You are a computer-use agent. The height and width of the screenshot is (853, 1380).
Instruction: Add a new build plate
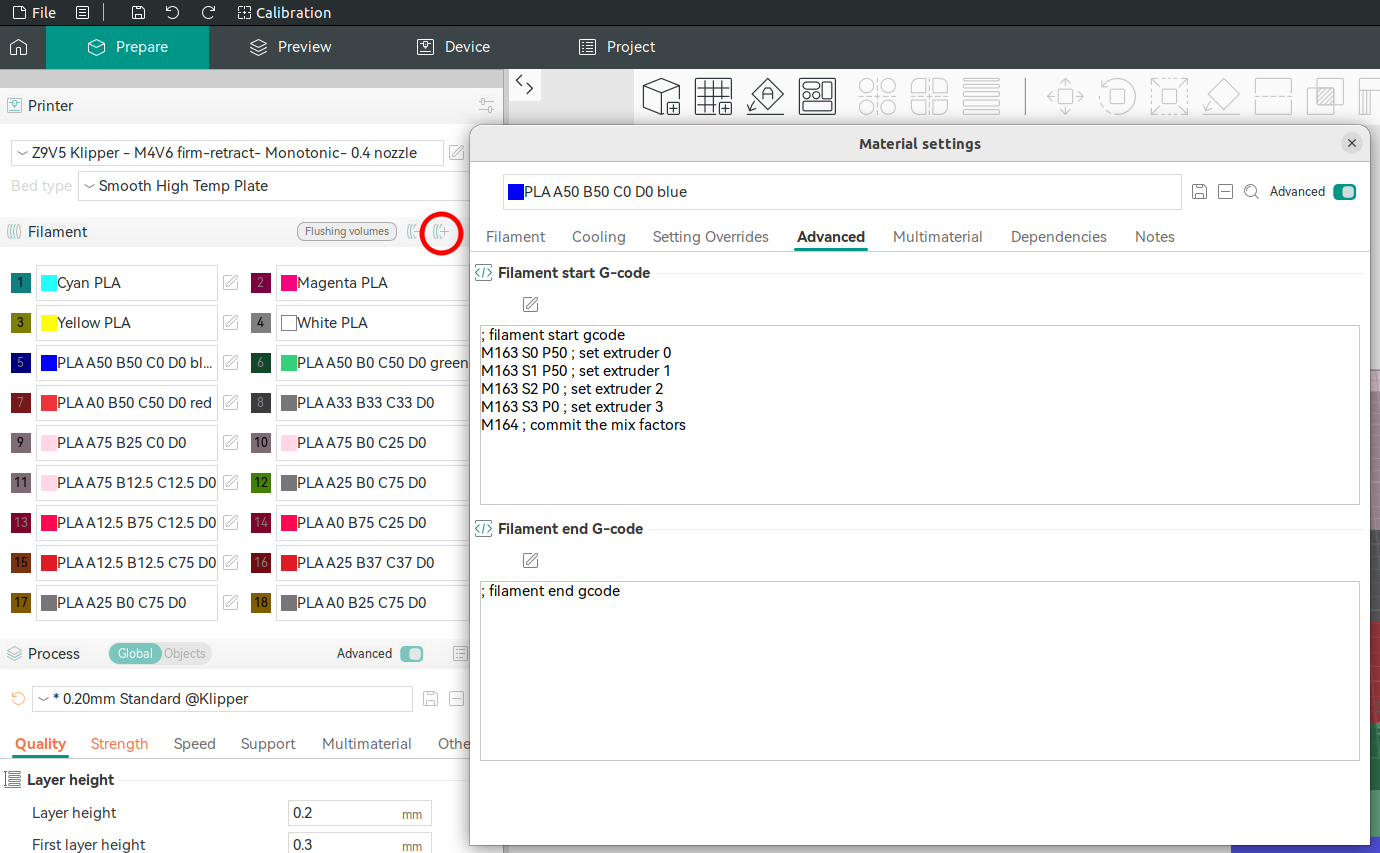[x=714, y=97]
